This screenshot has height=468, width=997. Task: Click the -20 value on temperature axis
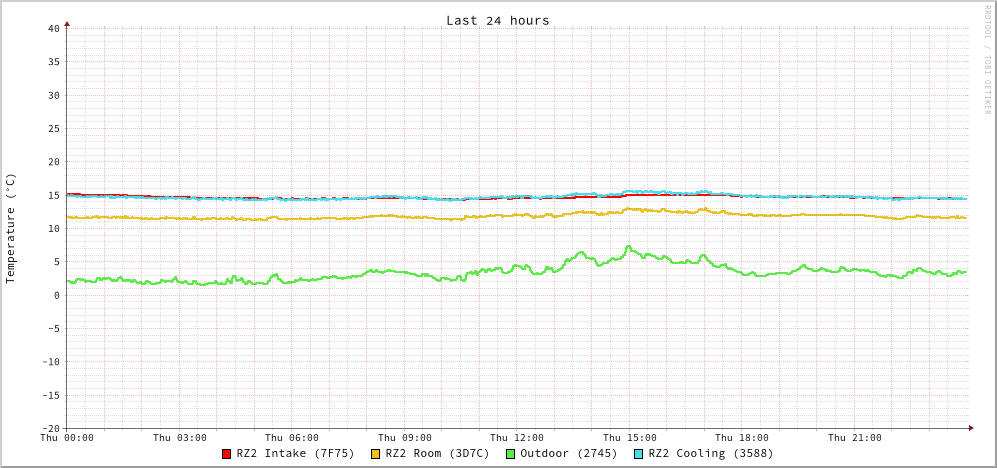50,428
